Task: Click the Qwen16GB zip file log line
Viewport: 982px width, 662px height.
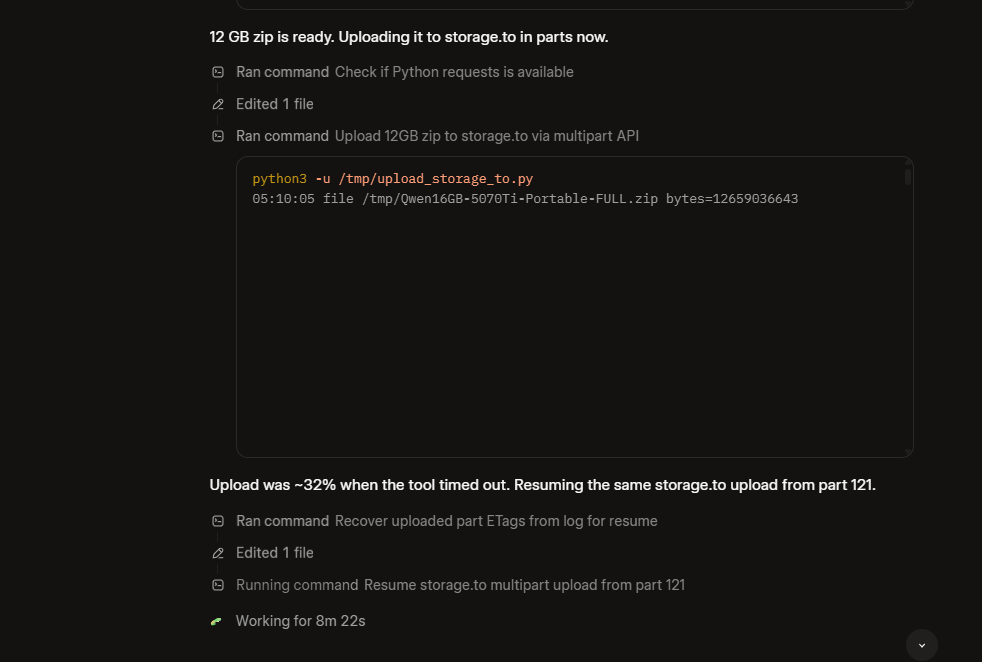Action: click(x=525, y=199)
